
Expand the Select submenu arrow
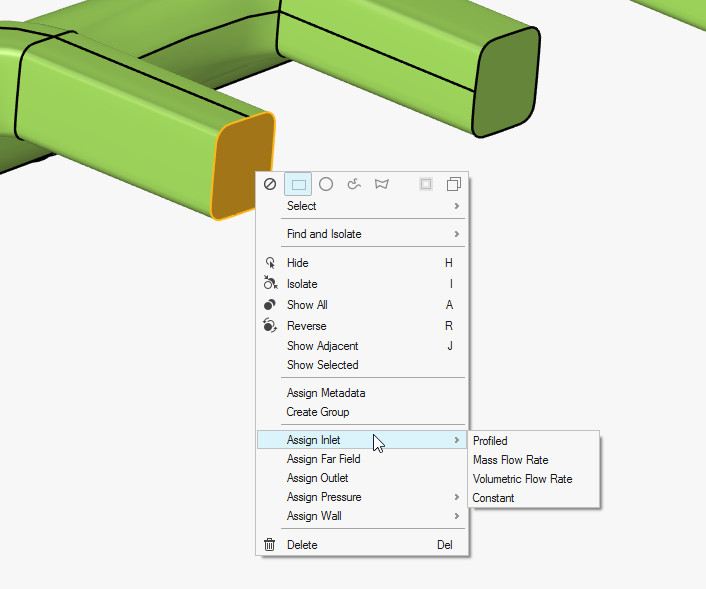[x=457, y=206]
